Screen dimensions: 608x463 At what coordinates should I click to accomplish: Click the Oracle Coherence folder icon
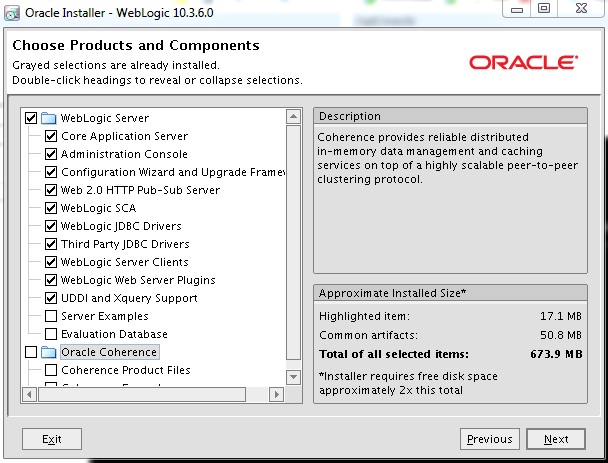pos(48,352)
